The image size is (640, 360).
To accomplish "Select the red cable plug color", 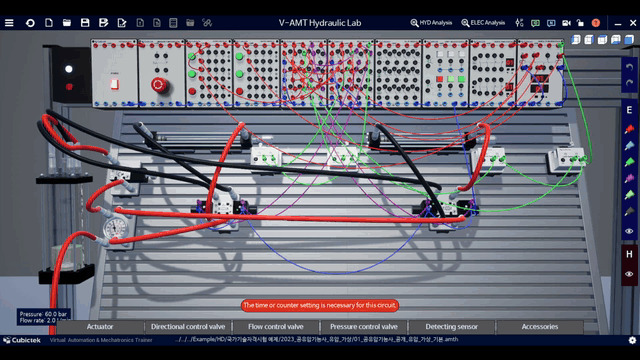I will (x=629, y=129).
